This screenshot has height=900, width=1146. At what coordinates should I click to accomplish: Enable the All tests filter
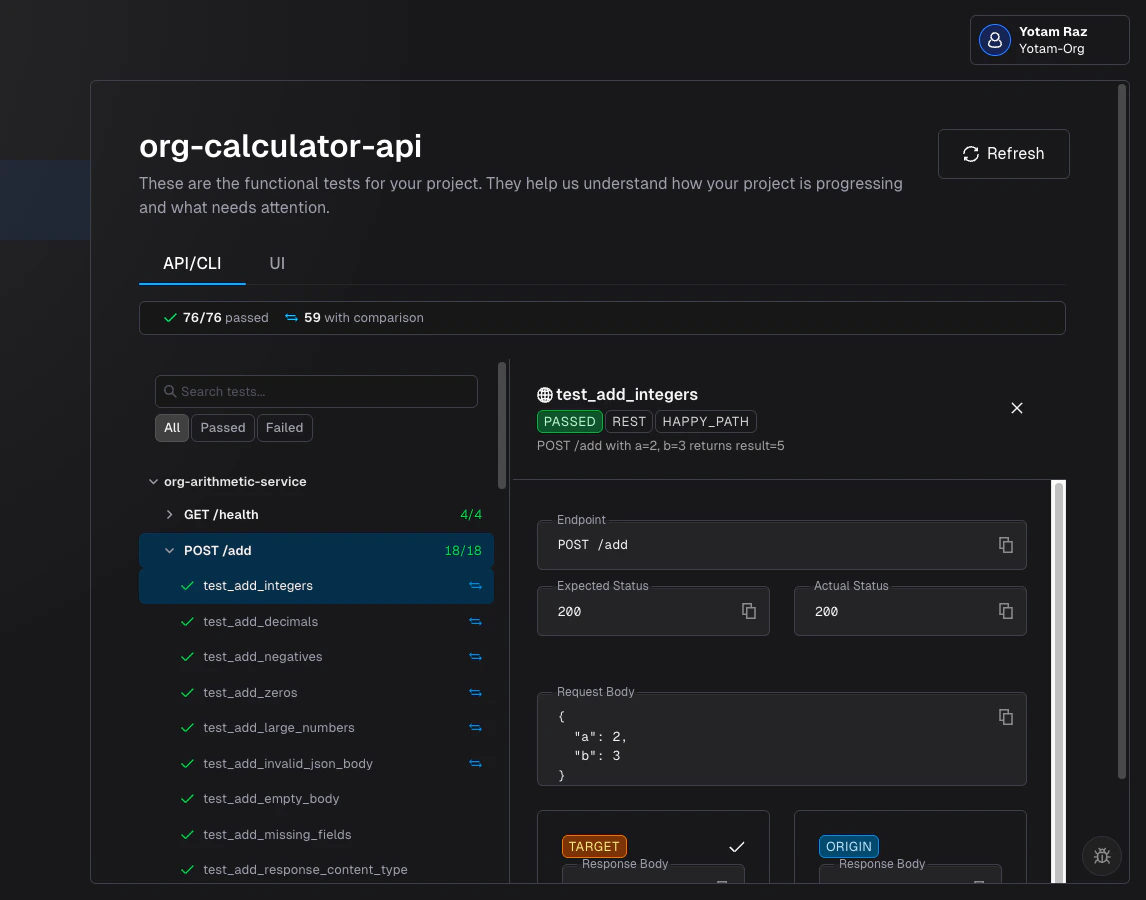coord(171,428)
